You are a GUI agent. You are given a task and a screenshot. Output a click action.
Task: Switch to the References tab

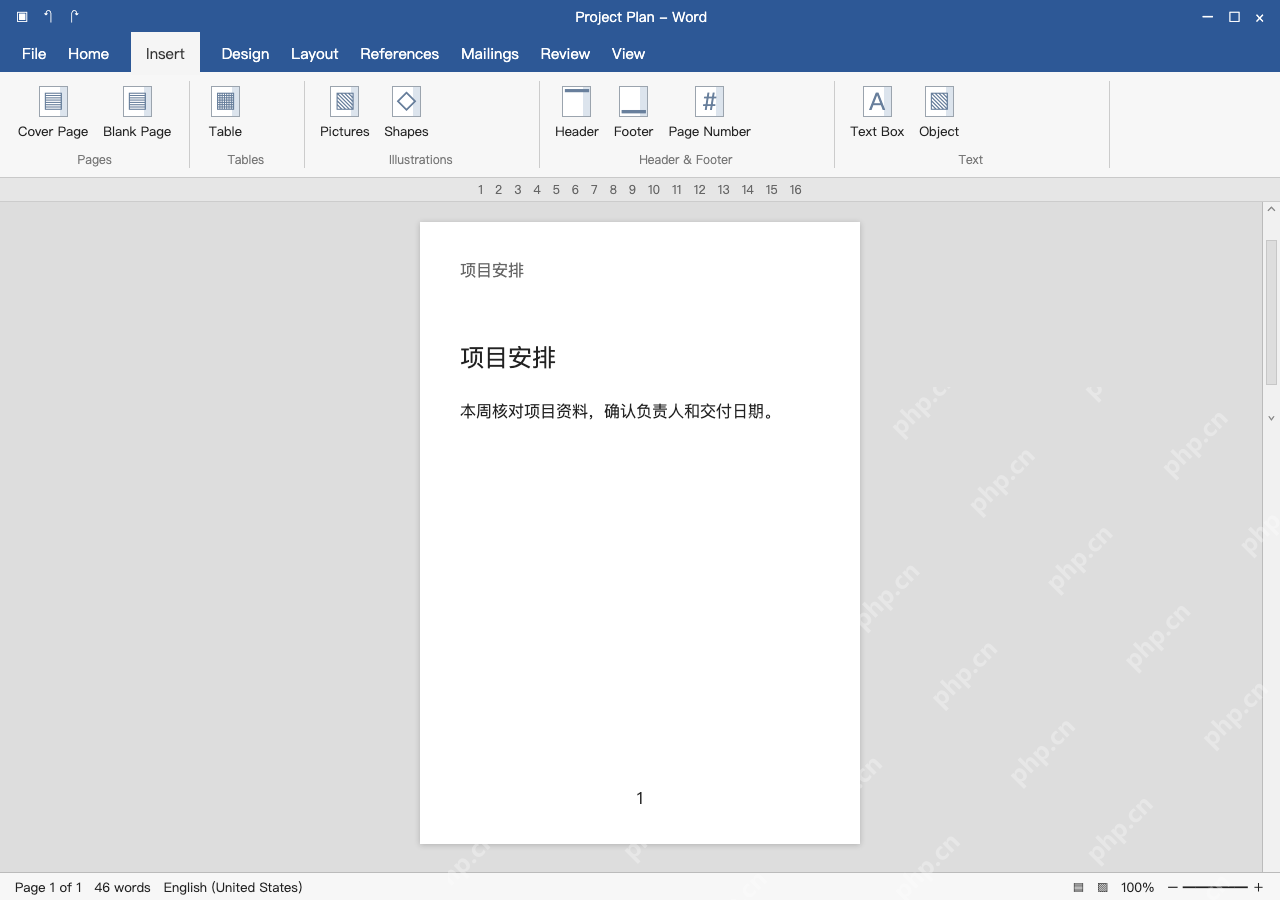click(x=399, y=54)
